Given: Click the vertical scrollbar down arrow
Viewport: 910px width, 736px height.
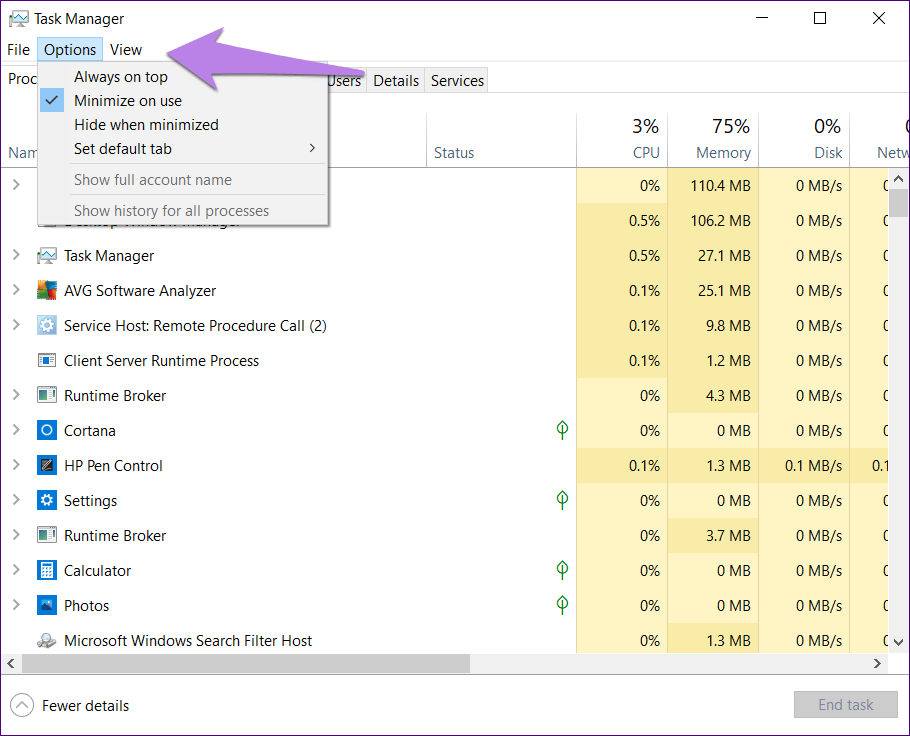Looking at the screenshot, I should pos(898,642).
